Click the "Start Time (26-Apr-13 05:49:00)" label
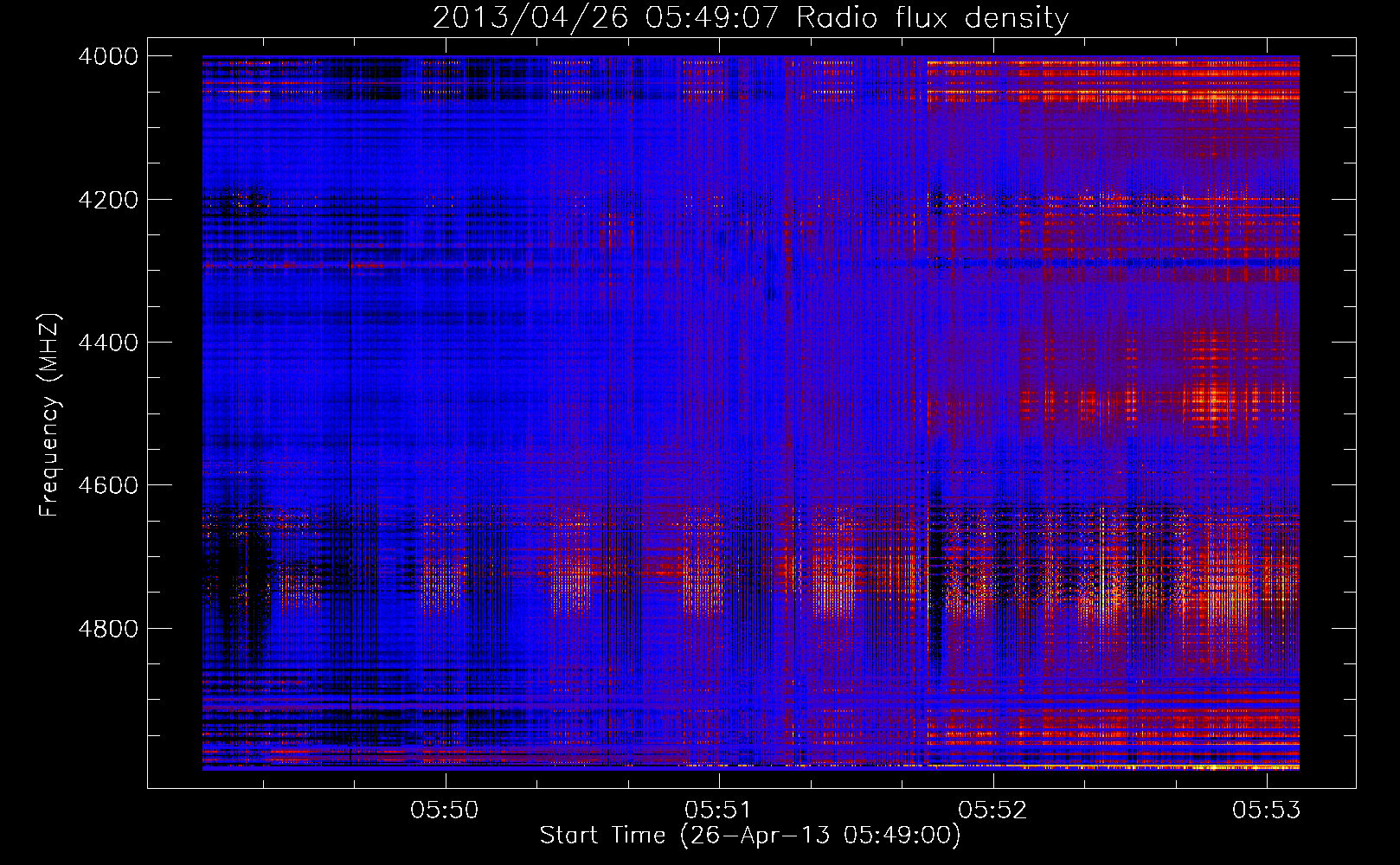This screenshot has height=865, width=1400. coord(750,836)
